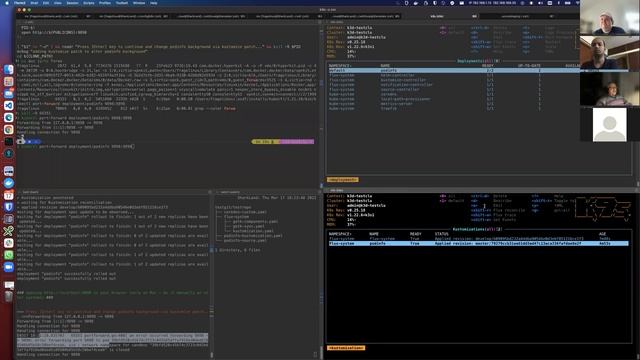Switch to the last iTerm tab
This screenshot has height=360, width=640.
click(x=517, y=16)
